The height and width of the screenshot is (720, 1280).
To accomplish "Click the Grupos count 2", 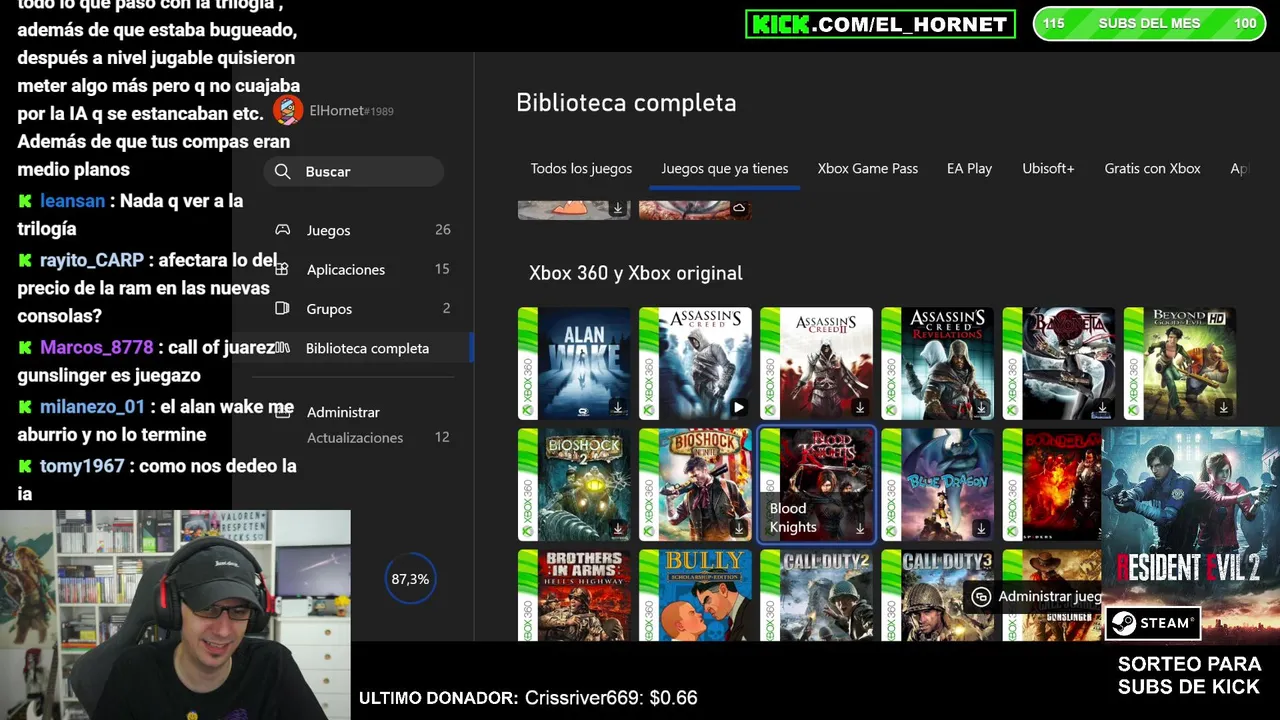I will (x=446, y=308).
